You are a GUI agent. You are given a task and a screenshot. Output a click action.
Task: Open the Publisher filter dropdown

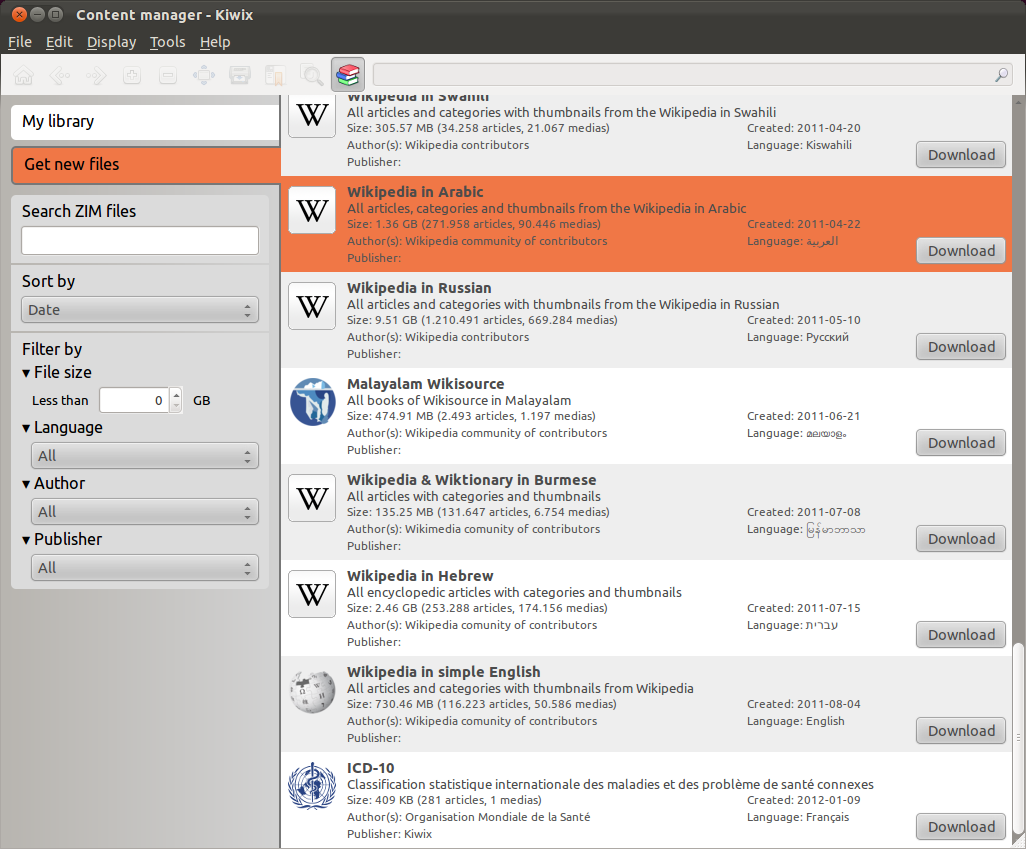pyautogui.click(x=144, y=567)
